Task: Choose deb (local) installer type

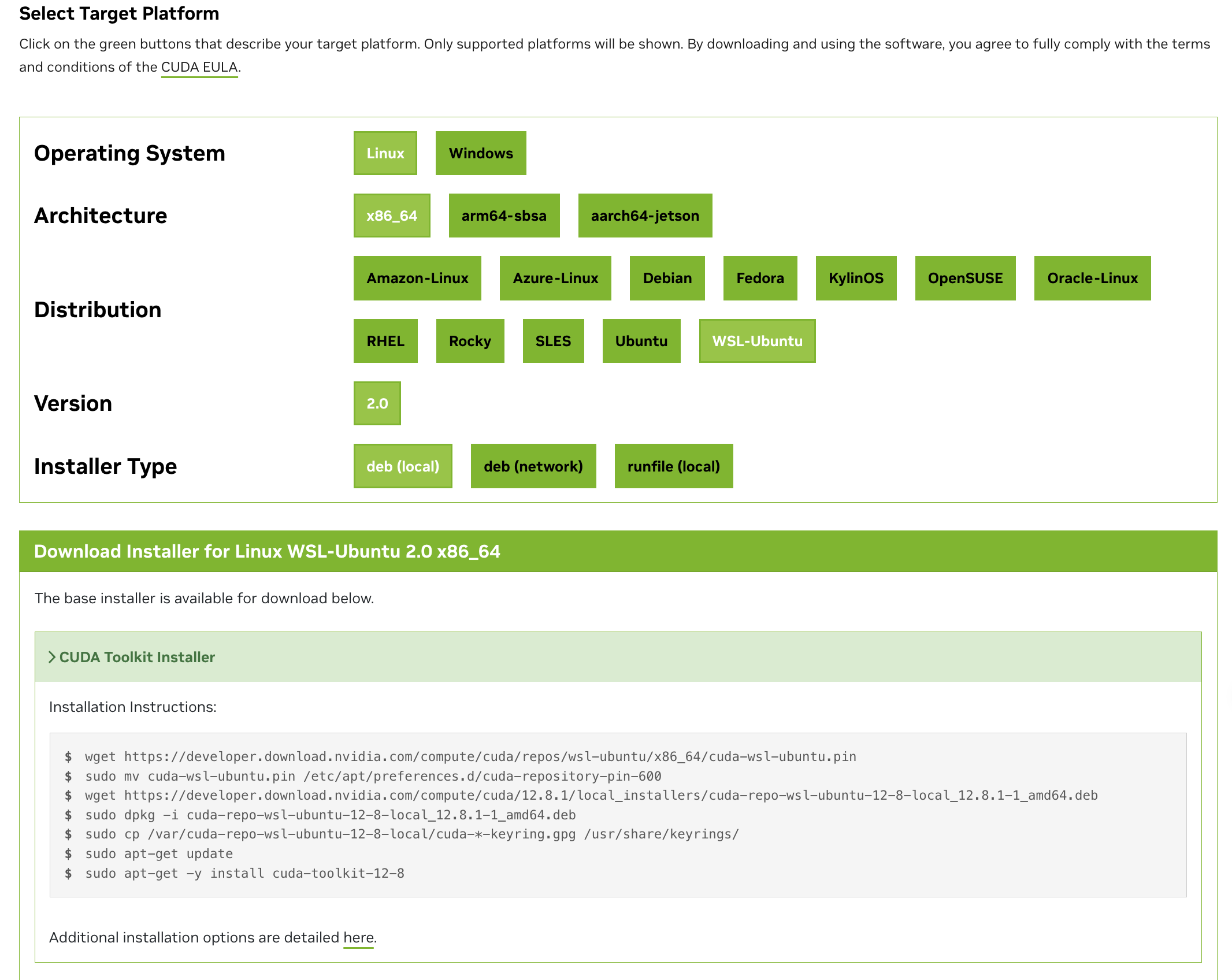Action: [403, 466]
